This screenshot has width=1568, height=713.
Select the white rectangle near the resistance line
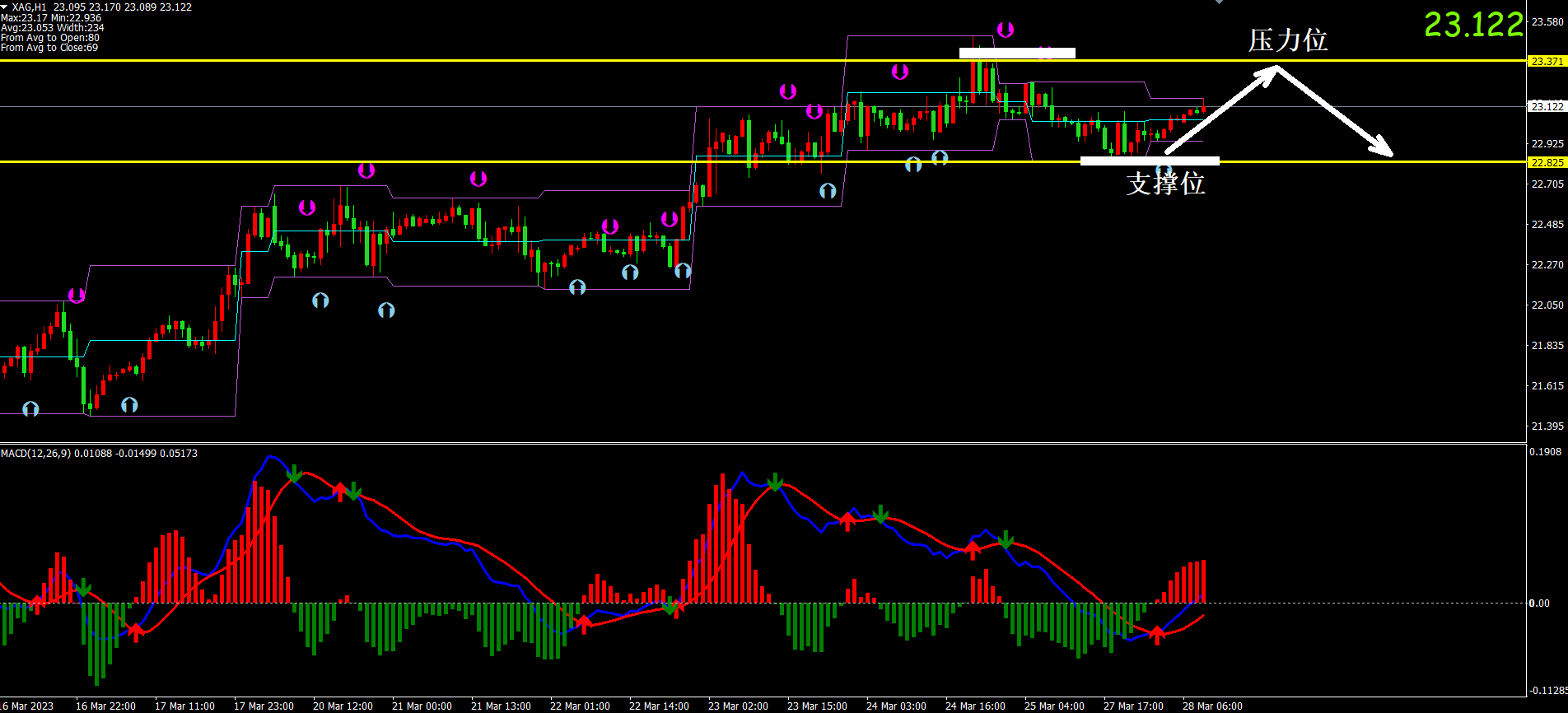[x=1017, y=54]
